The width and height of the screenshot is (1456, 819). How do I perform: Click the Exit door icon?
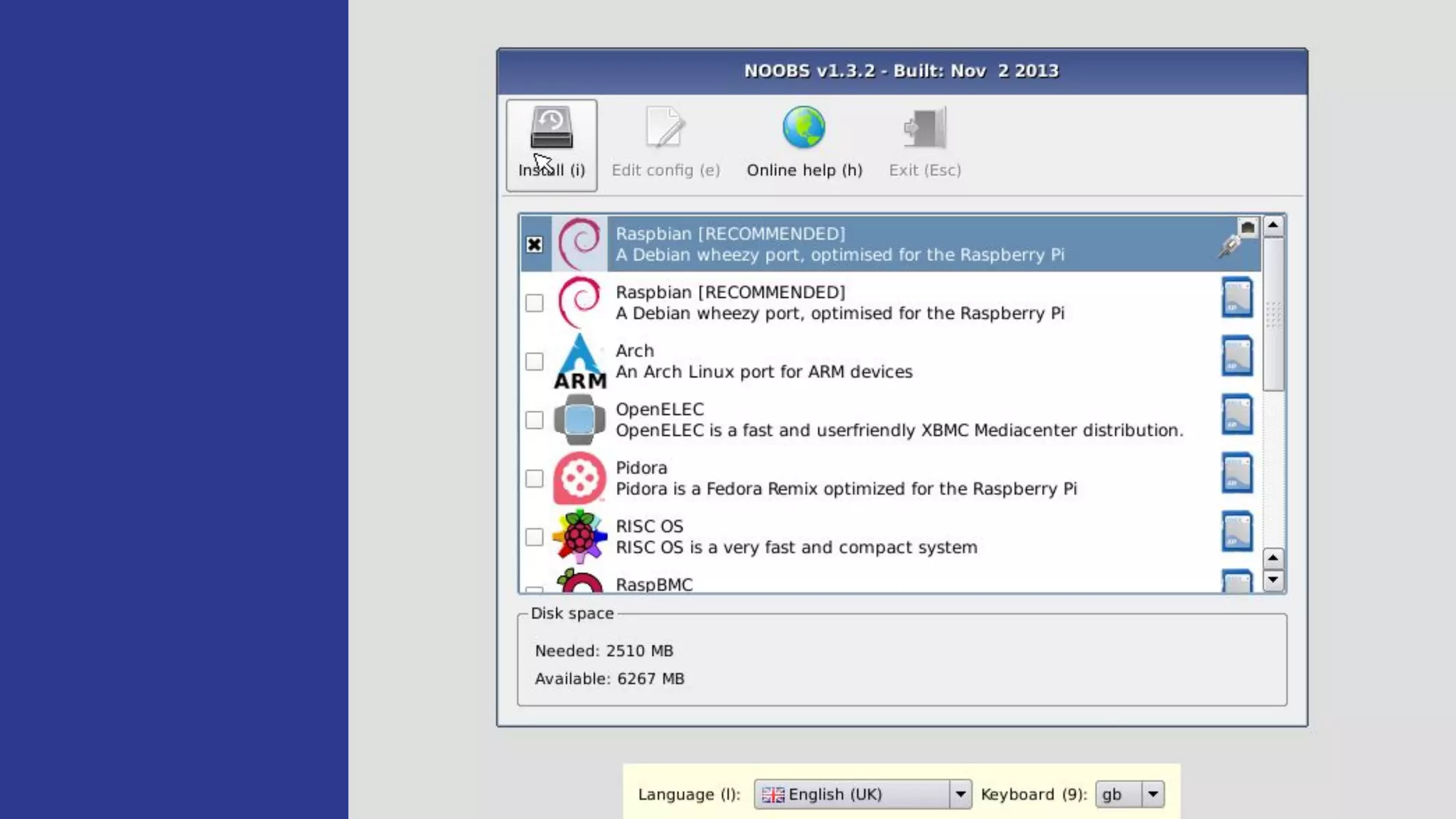point(924,128)
